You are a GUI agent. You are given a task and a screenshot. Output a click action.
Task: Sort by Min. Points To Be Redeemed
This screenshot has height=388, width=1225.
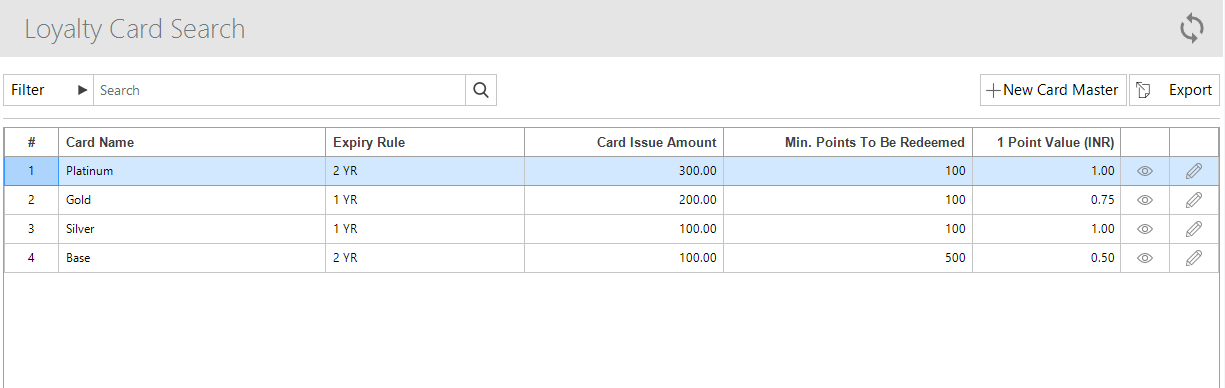[x=848, y=142]
